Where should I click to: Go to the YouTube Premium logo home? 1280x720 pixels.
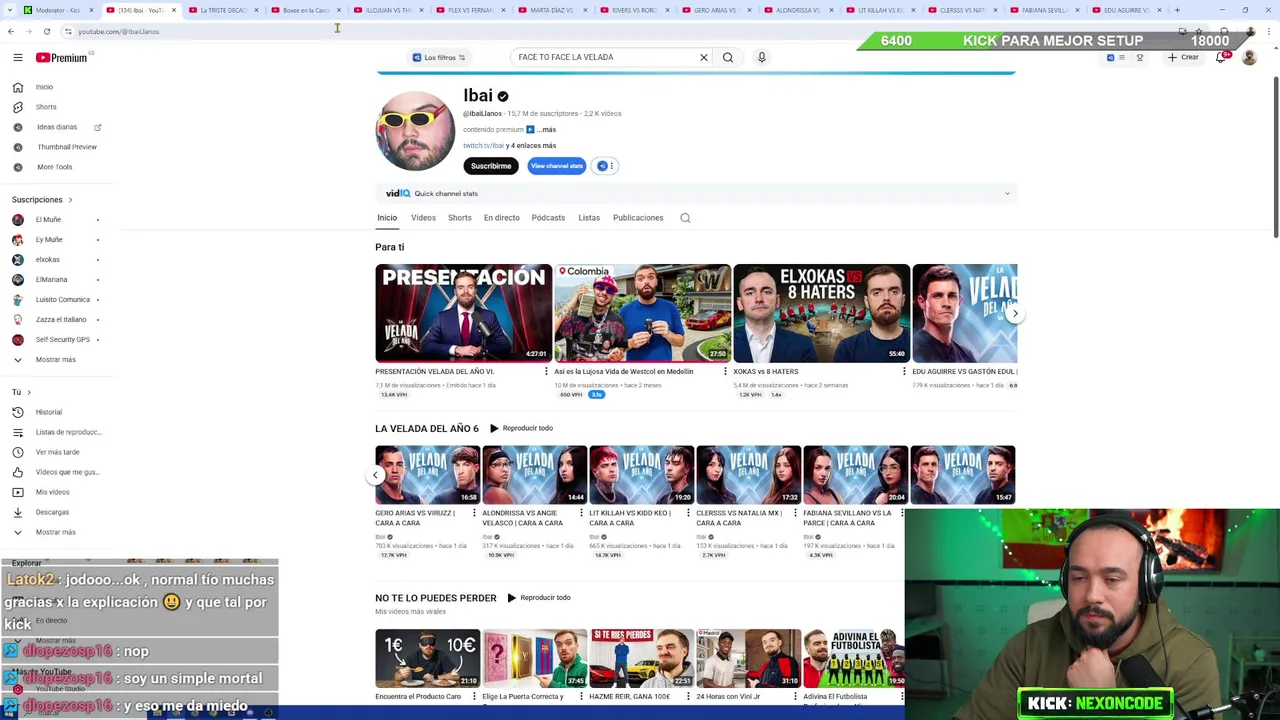click(x=63, y=58)
